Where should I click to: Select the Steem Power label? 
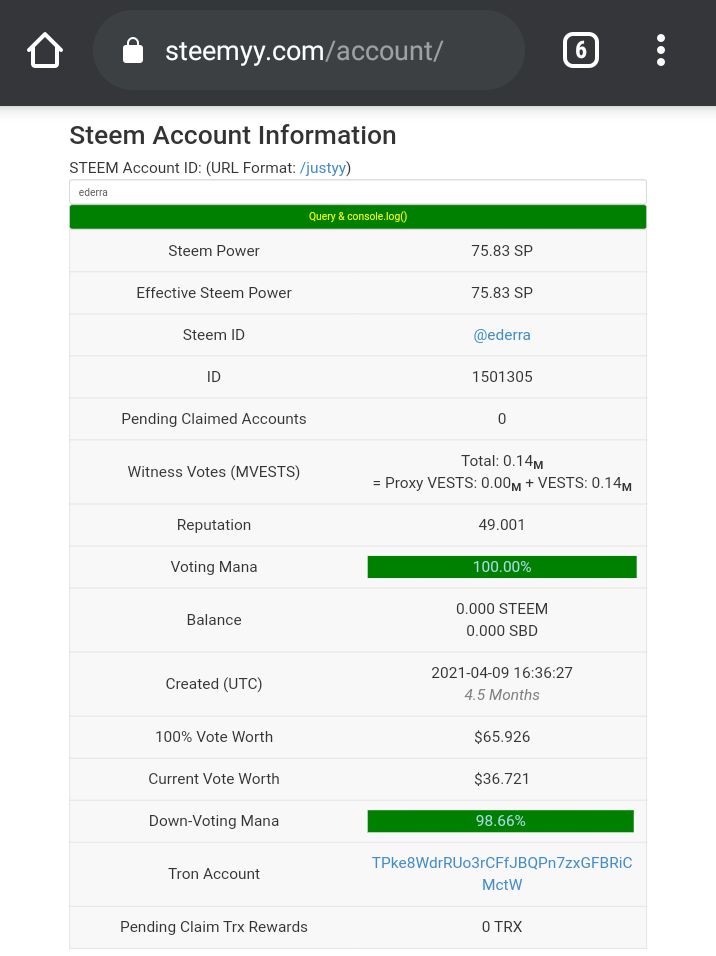[214, 251]
